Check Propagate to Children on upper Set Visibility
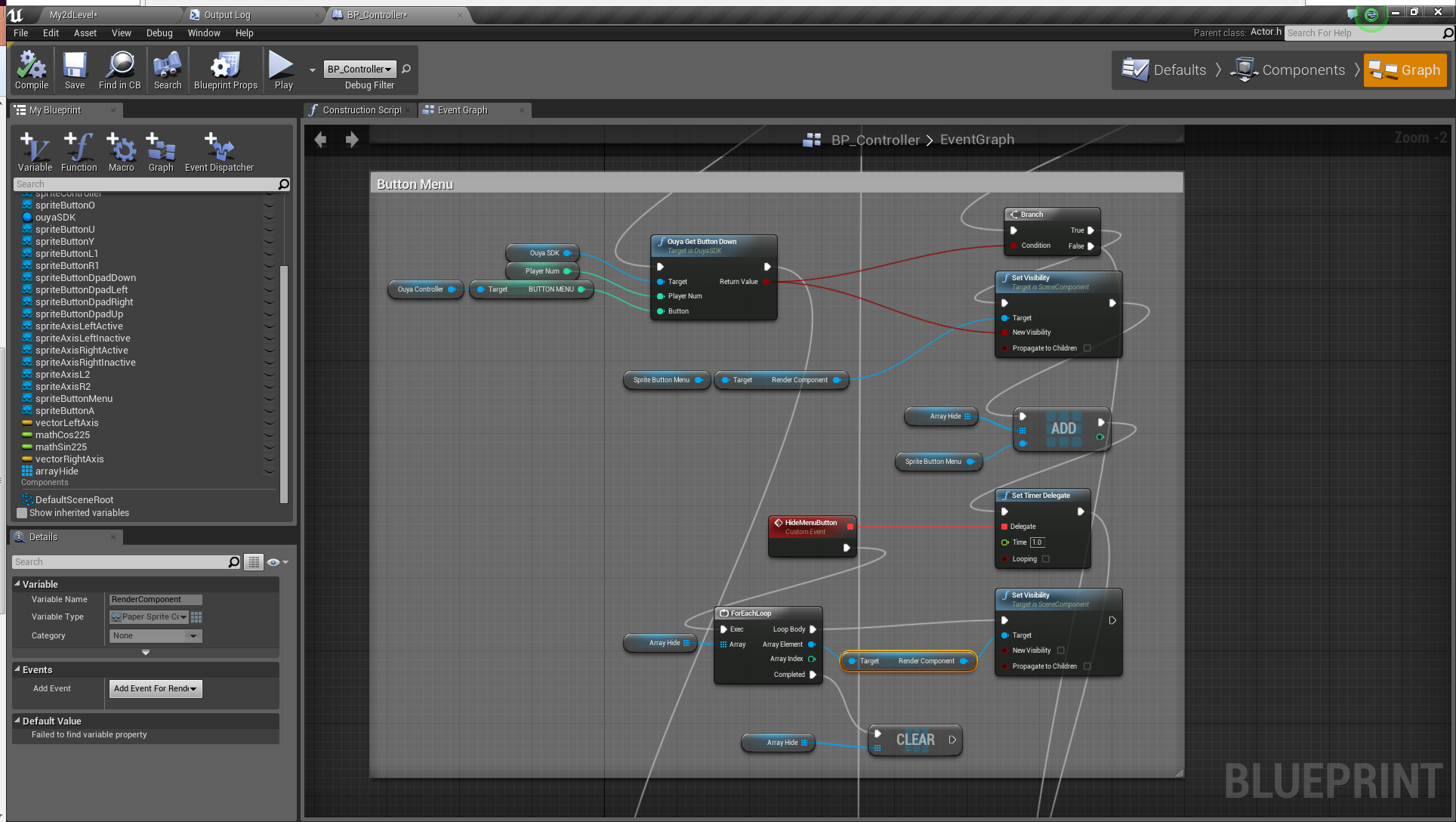Viewport: 1456px width, 822px height. [1087, 348]
